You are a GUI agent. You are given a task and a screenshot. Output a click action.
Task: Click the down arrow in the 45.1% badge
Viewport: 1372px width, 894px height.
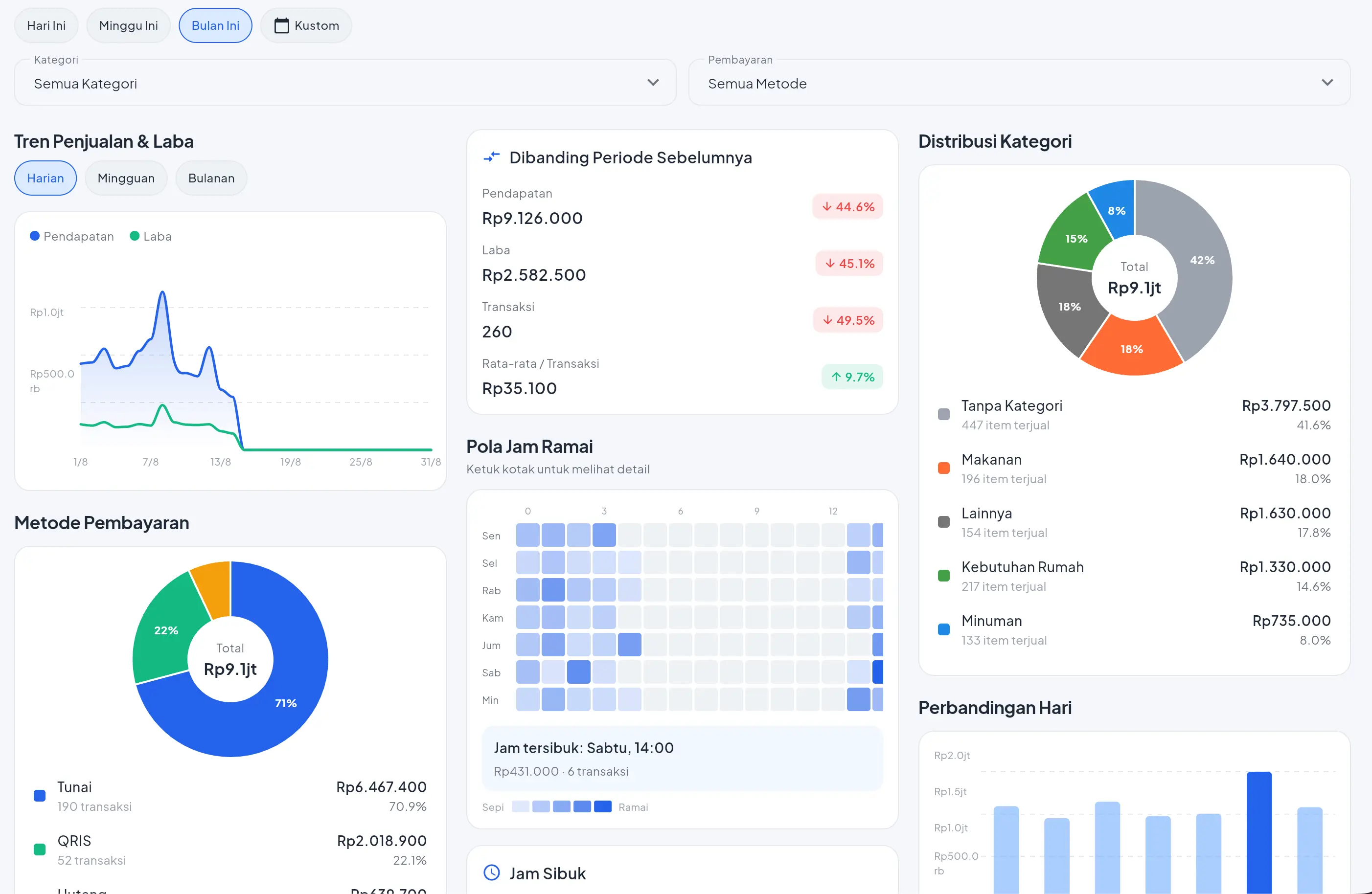(829, 263)
